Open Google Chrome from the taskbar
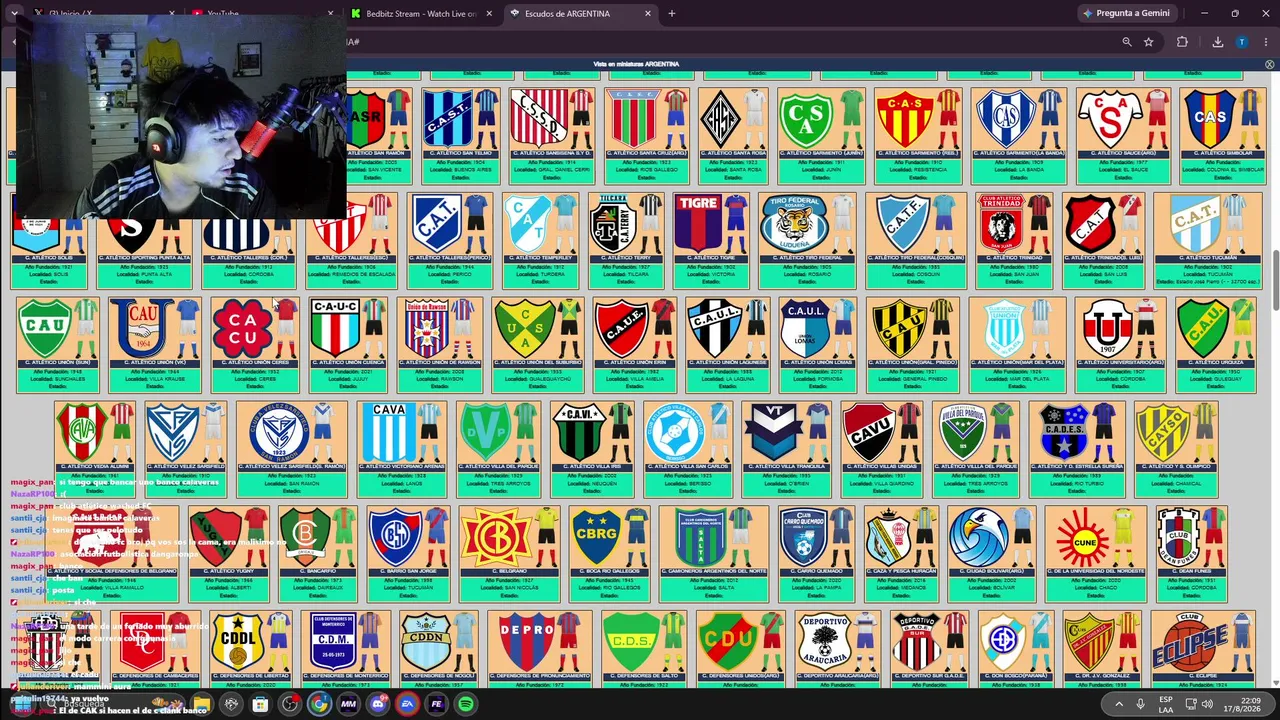This screenshot has width=1280, height=720. [318, 704]
